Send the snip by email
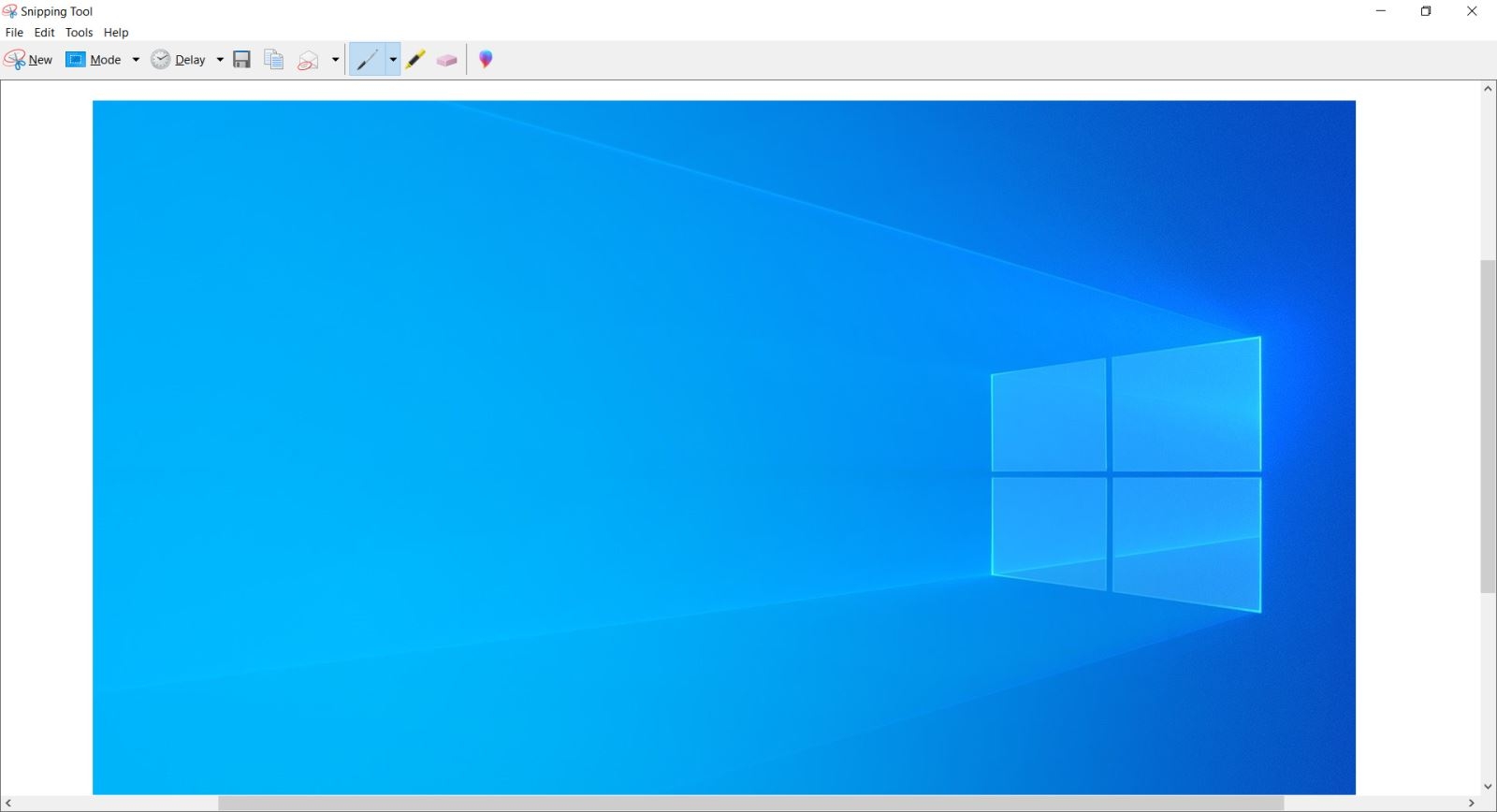 tap(308, 60)
